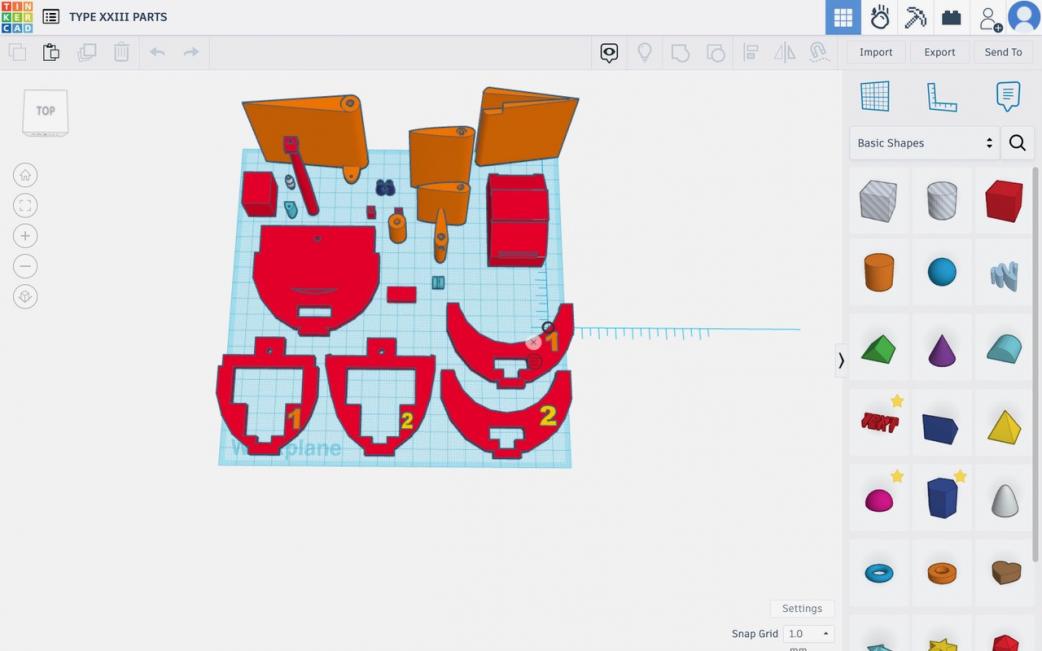Click the Home view icon
This screenshot has width=1042, height=651.
point(25,175)
